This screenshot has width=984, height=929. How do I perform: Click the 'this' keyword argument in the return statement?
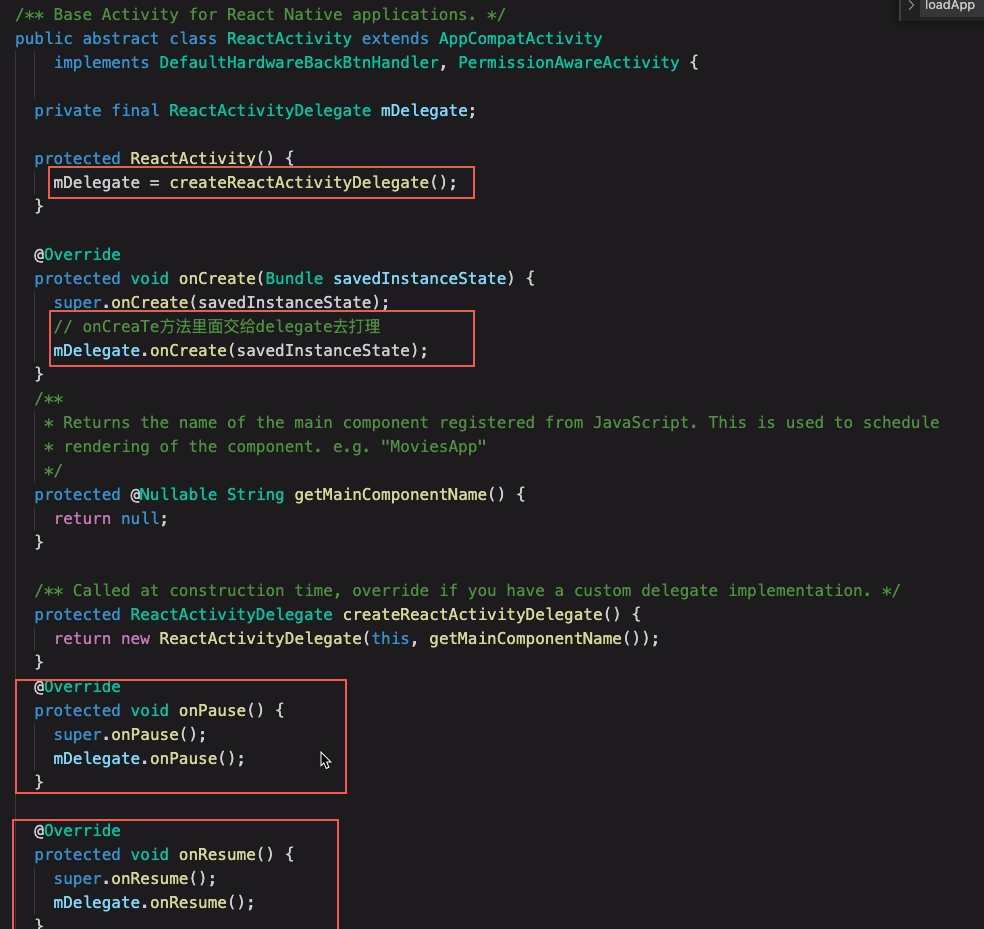pyautogui.click(x=390, y=639)
